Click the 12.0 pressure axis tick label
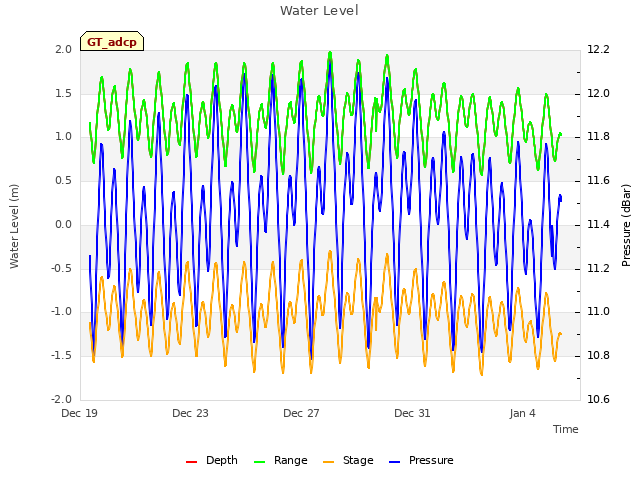This screenshot has height=480, width=640. pos(598,93)
